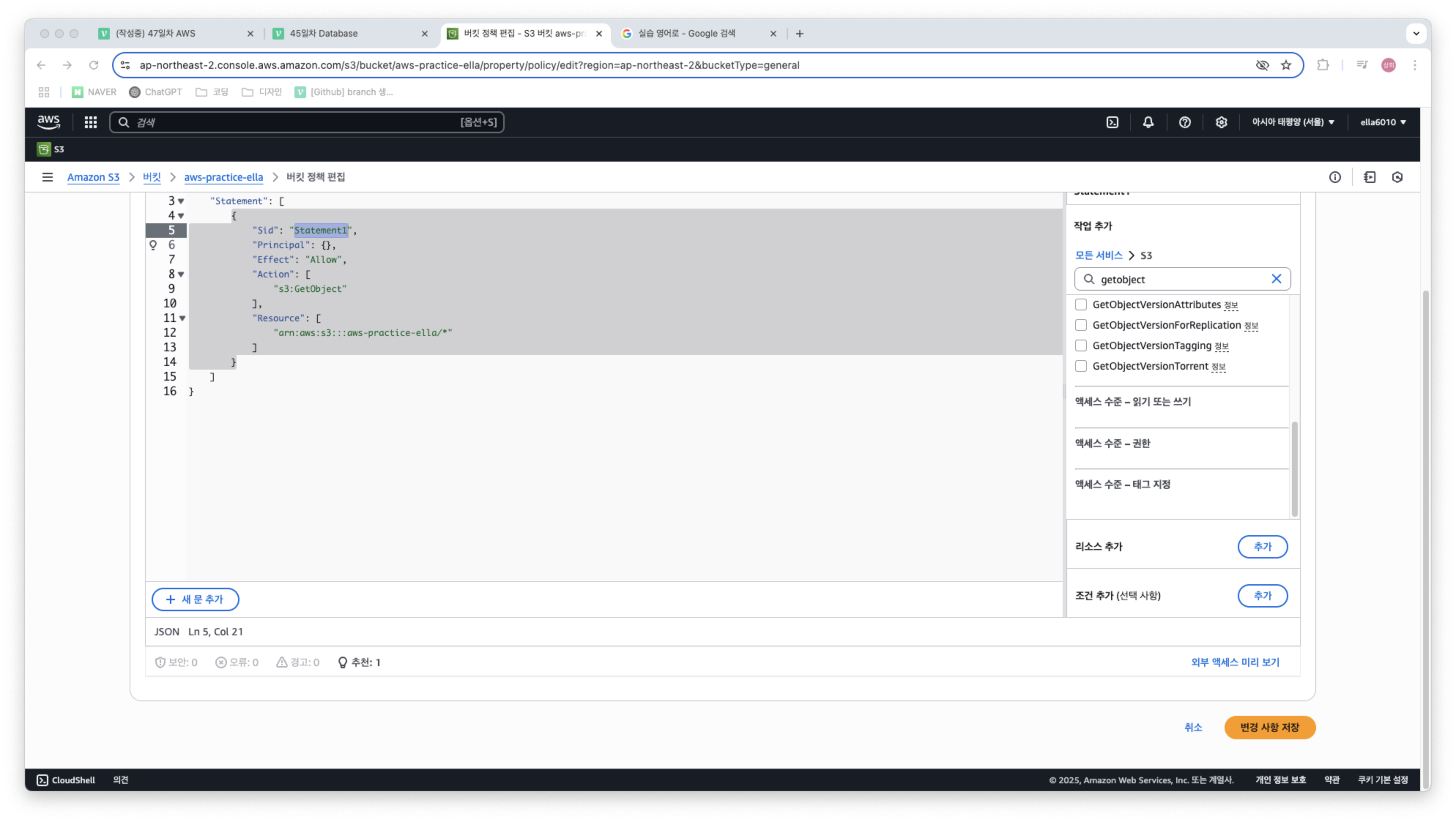This screenshot has height=822, width=1456.
Task: Go back in browser history
Action: coord(41,65)
